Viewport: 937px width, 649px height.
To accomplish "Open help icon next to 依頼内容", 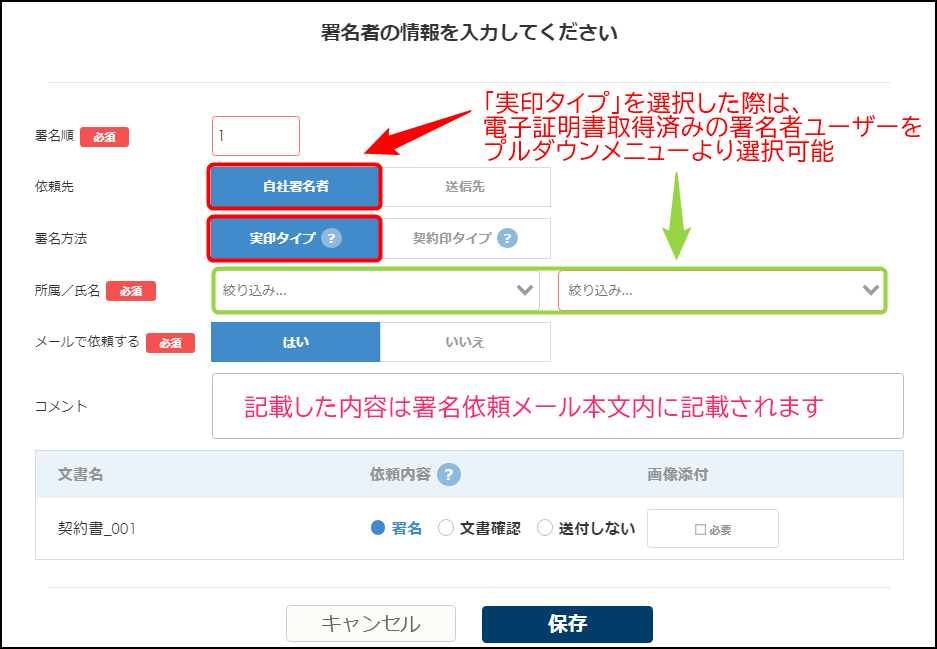I will click(x=449, y=474).
